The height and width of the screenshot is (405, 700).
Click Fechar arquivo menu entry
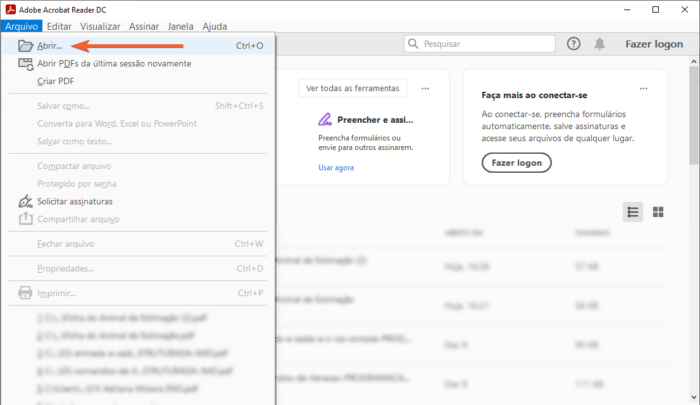tap(138, 244)
